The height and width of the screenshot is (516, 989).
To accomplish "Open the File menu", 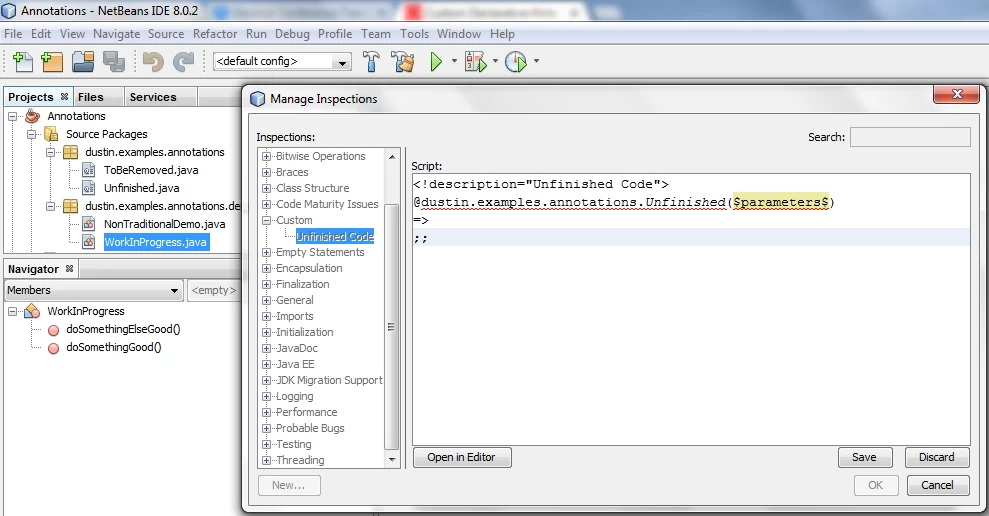I will point(13,34).
